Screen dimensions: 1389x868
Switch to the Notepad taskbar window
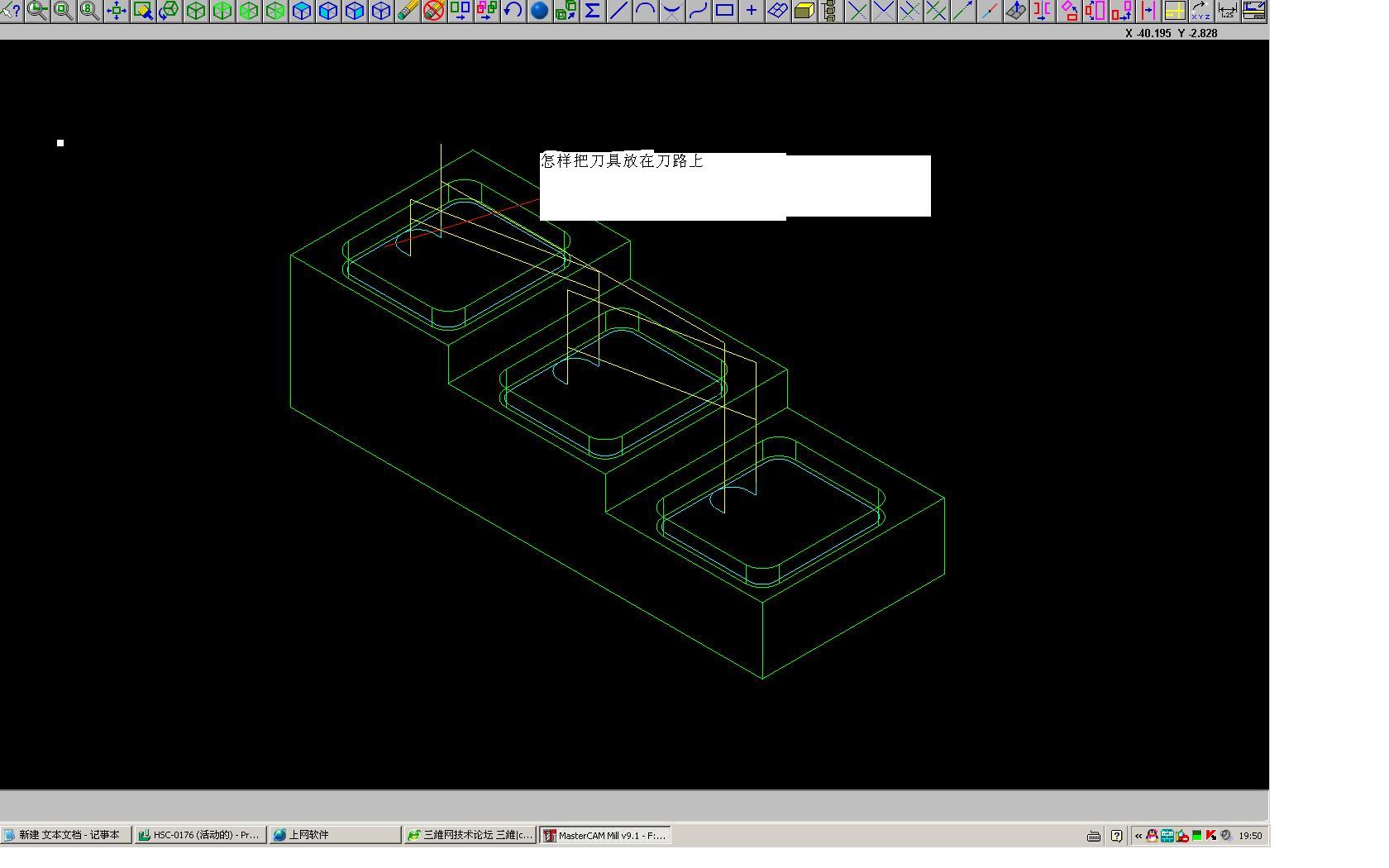tap(66, 835)
